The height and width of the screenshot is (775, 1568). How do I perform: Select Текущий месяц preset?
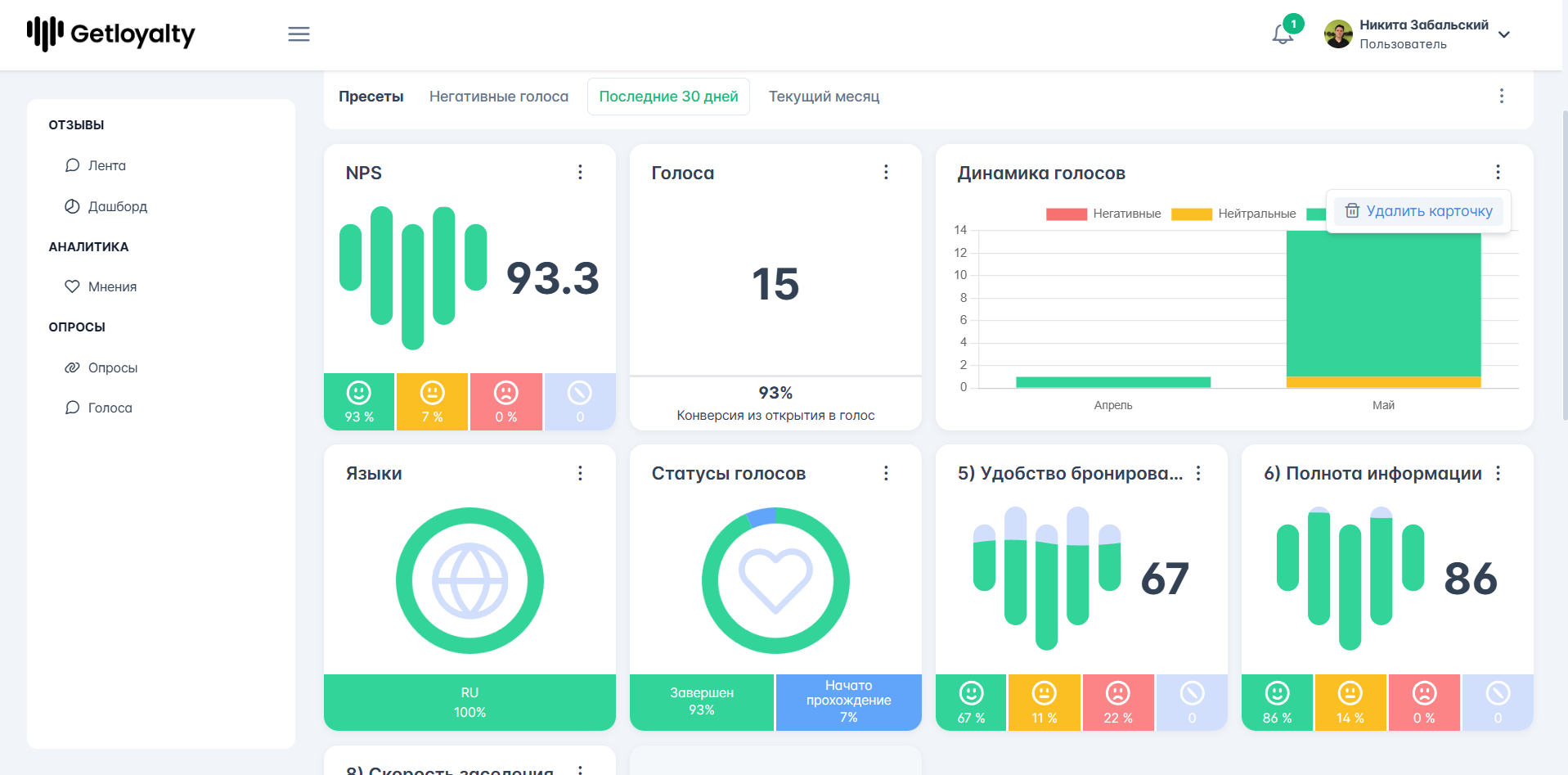pos(824,97)
